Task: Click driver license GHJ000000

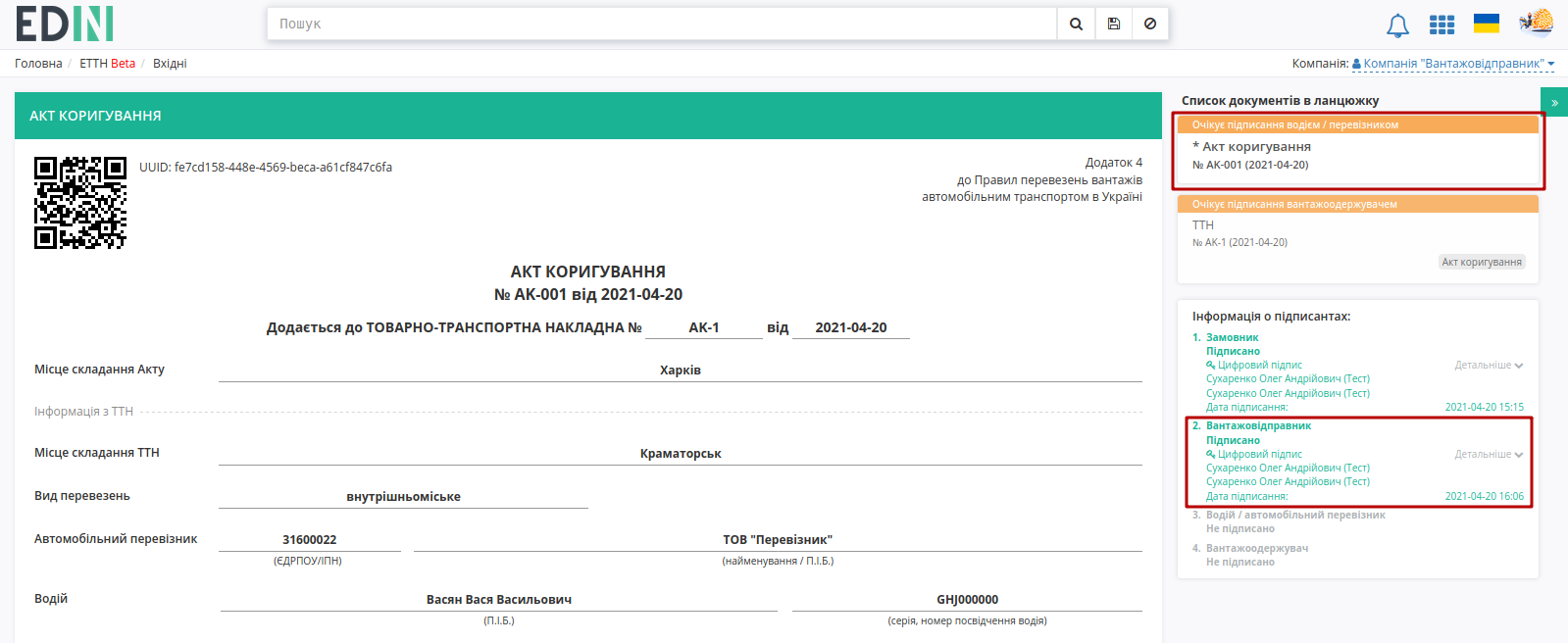Action: (x=968, y=600)
